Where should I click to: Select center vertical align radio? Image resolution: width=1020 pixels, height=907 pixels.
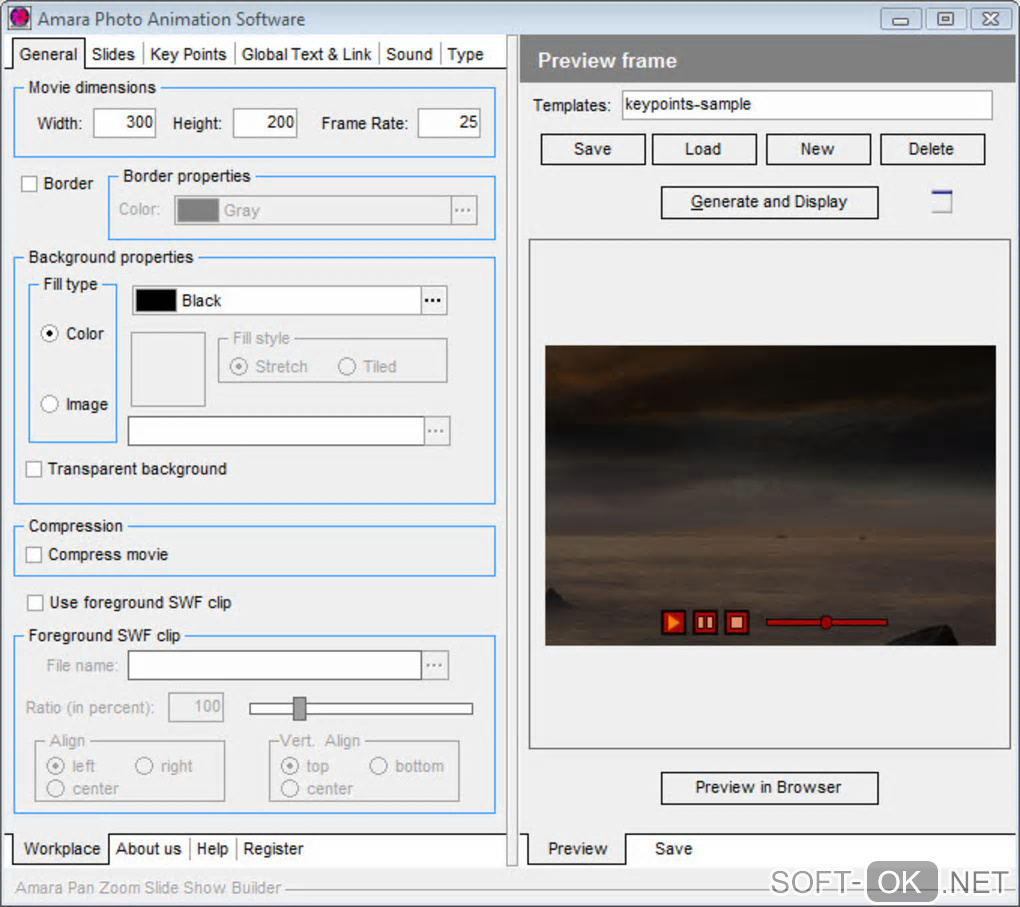(x=289, y=789)
